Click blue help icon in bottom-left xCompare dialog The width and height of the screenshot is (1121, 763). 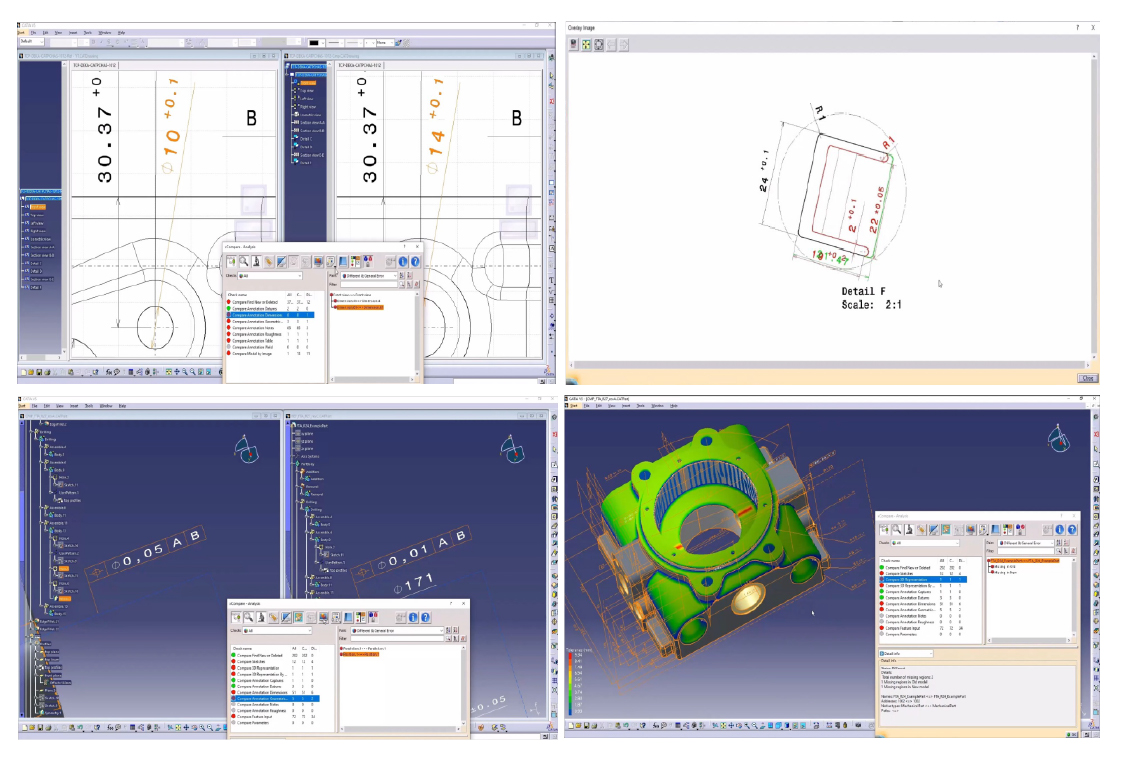[x=425, y=617]
